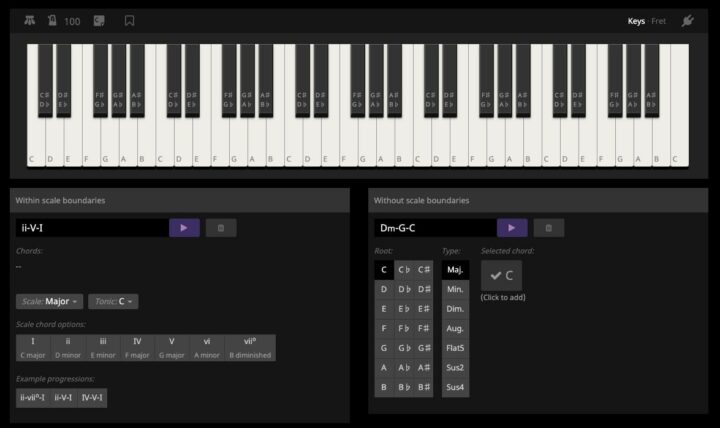Switch to Keys view
This screenshot has width=720, height=428.
pyautogui.click(x=636, y=20)
